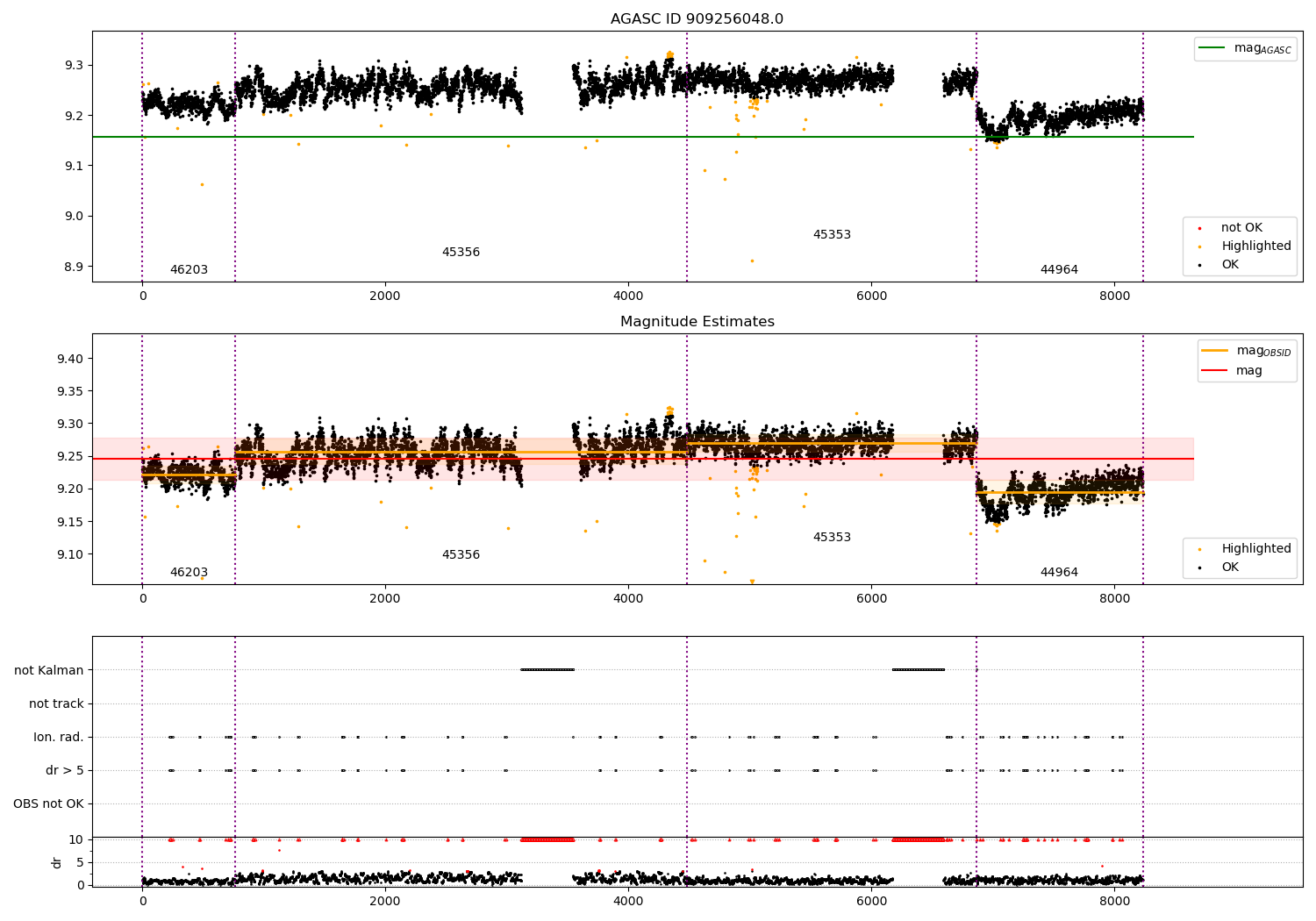Screen dimensions: 1316x921
Task: Click y-axis tick 9.2 in AGASC ID plot
Action: (74, 116)
